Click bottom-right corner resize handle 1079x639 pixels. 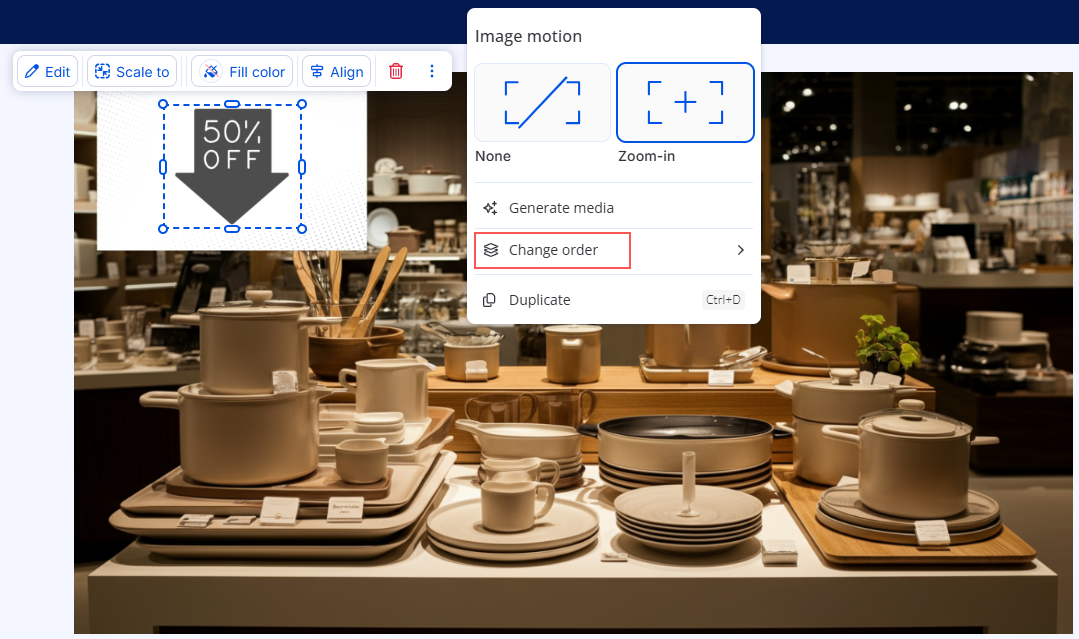(302, 229)
